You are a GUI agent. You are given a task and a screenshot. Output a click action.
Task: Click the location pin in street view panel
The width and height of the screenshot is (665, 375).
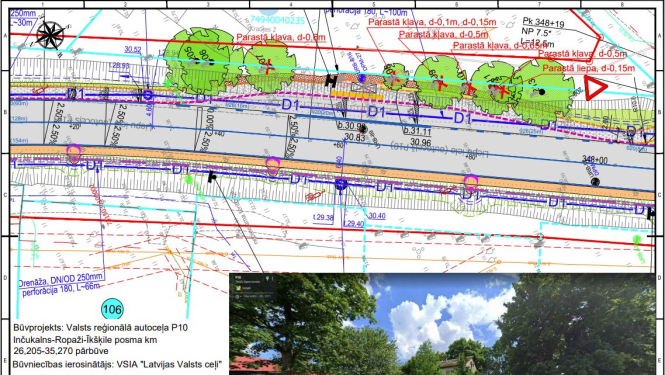tap(267, 279)
